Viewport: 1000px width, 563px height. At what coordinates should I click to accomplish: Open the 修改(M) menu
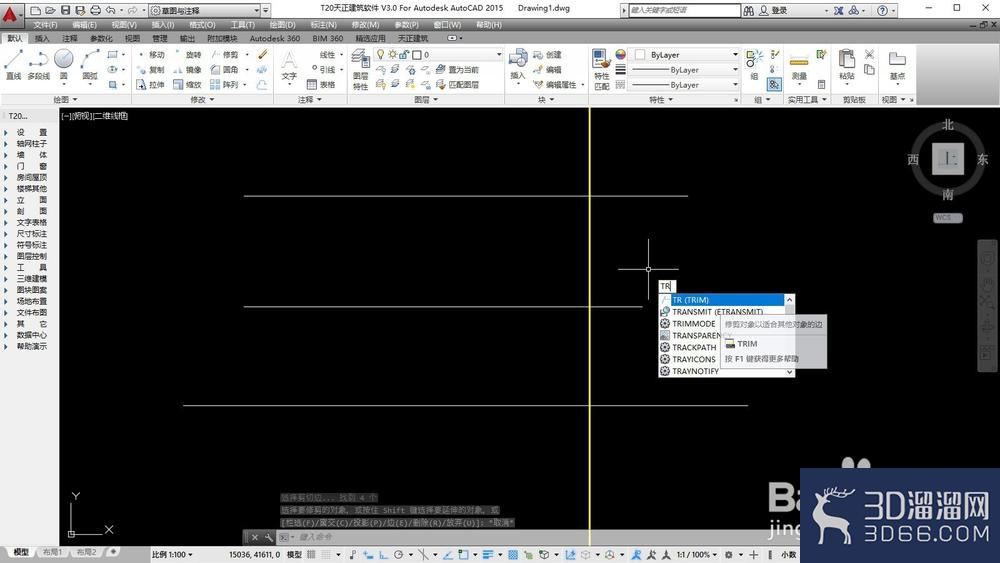click(365, 25)
